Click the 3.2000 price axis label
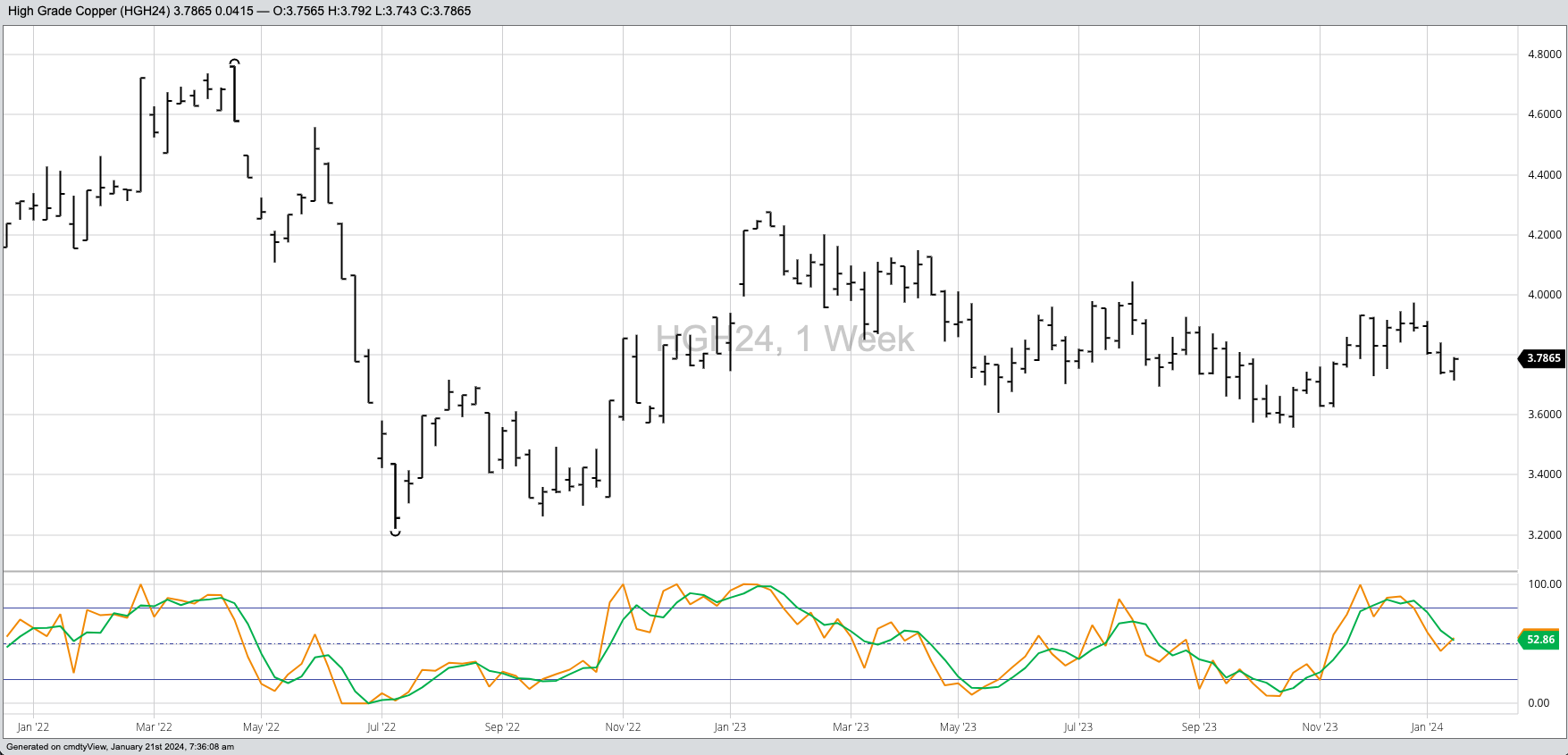This screenshot has height=755, width=1568. pyautogui.click(x=1545, y=535)
